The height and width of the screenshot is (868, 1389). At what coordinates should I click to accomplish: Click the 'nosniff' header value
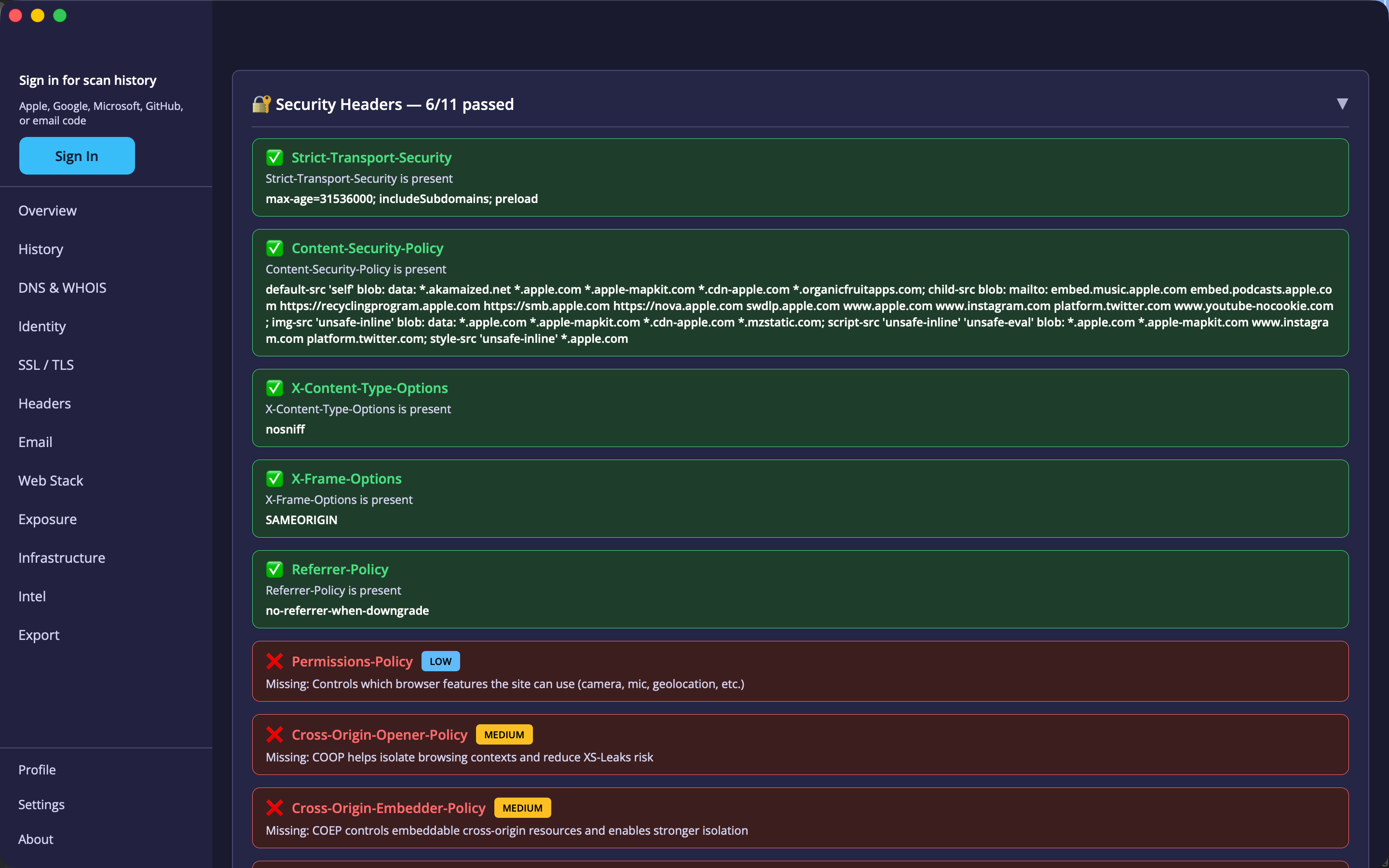tap(285, 429)
